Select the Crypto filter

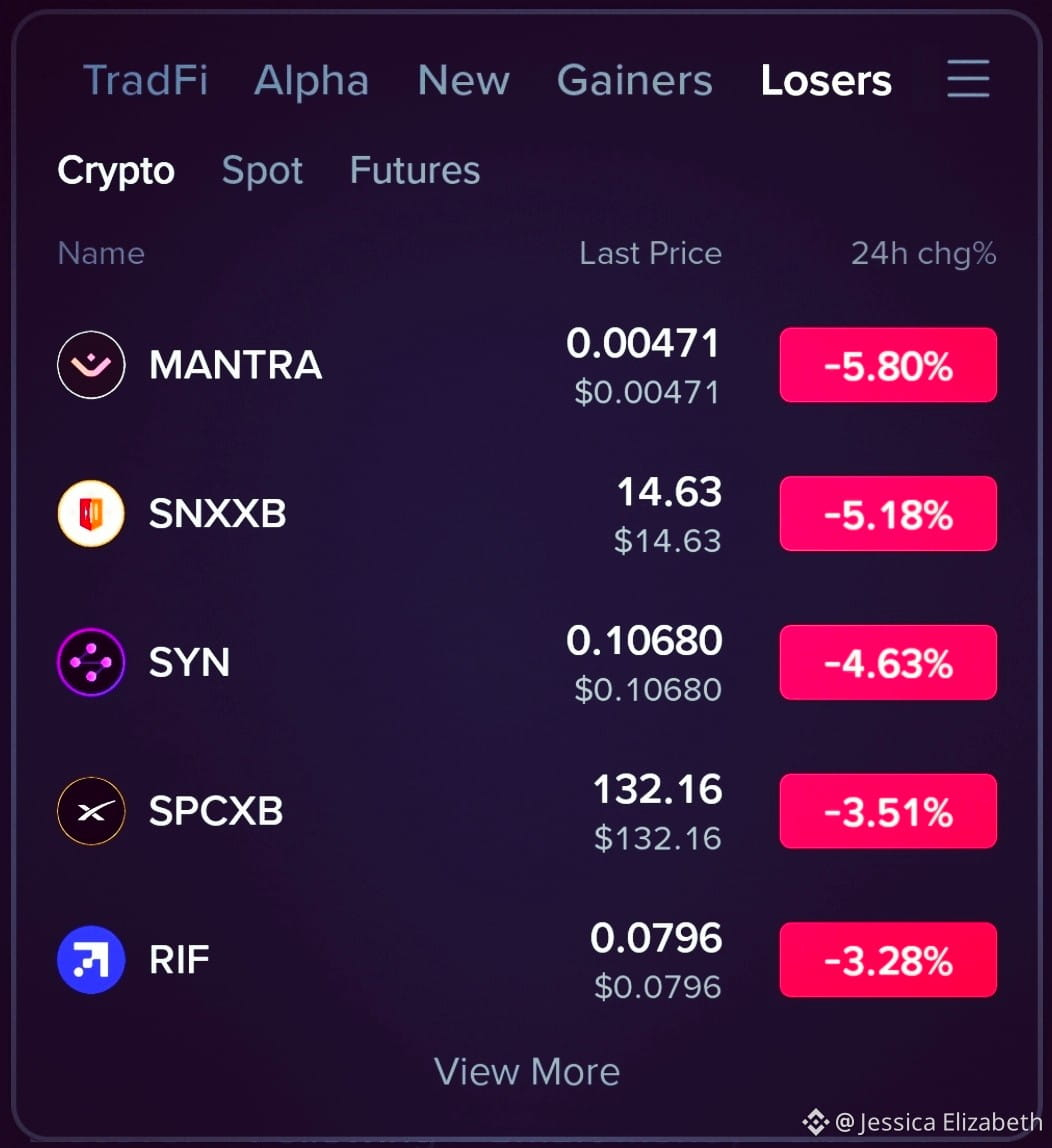pos(116,171)
